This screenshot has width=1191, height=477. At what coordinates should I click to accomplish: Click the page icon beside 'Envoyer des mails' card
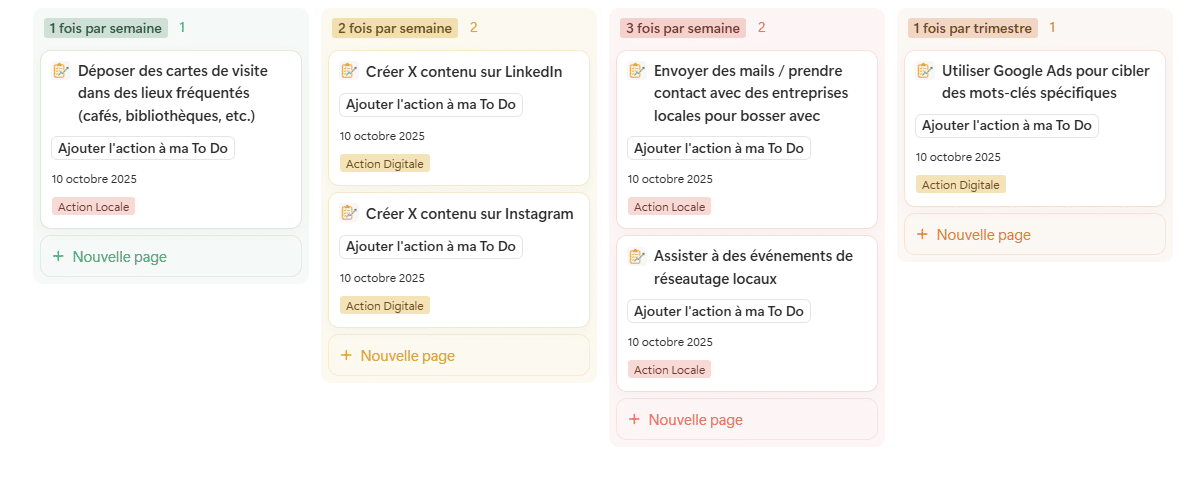(x=637, y=70)
